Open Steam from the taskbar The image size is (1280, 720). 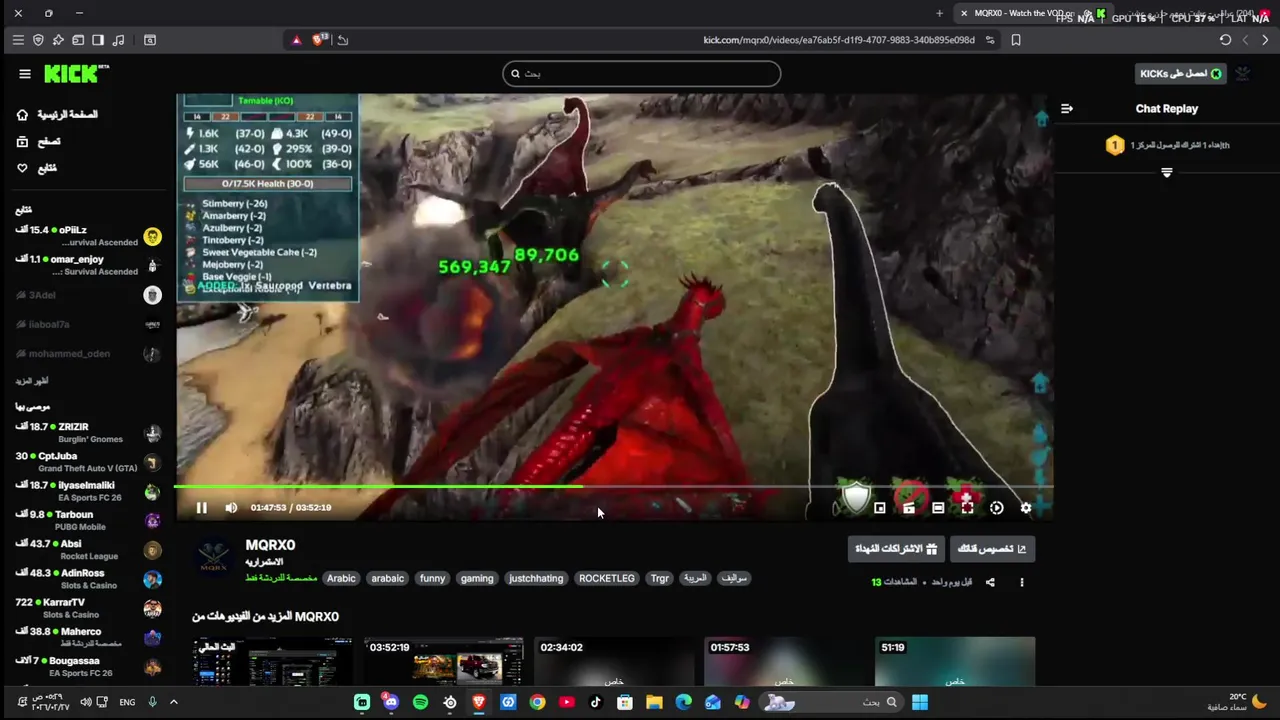click(450, 702)
